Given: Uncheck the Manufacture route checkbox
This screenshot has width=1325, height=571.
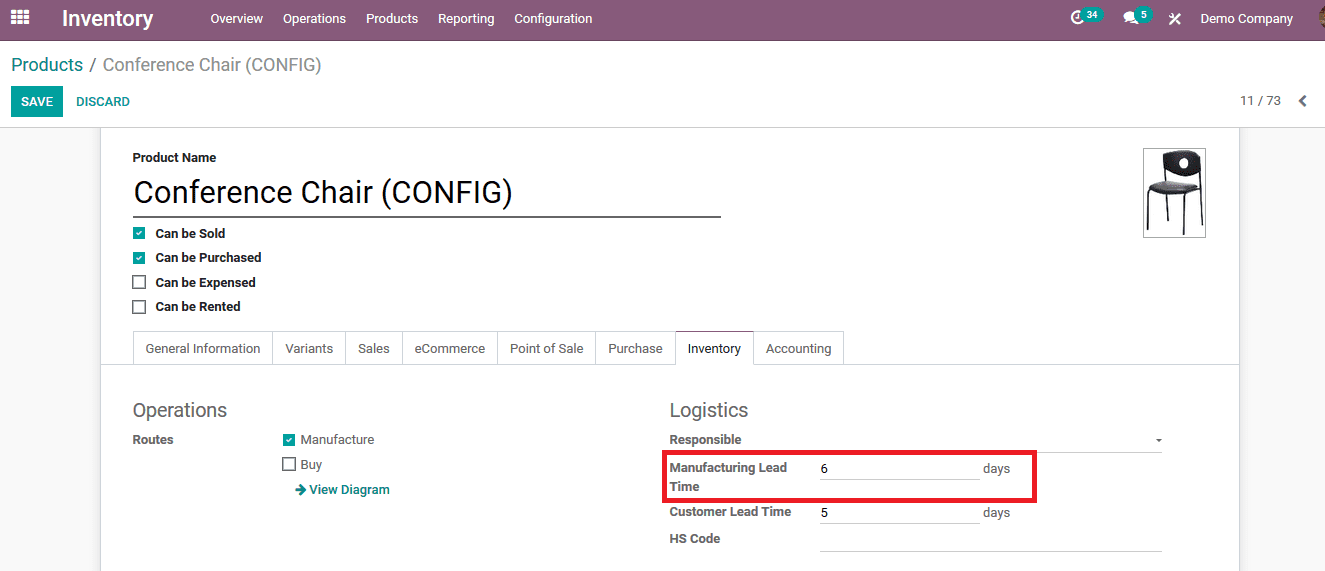Looking at the screenshot, I should pyautogui.click(x=289, y=440).
